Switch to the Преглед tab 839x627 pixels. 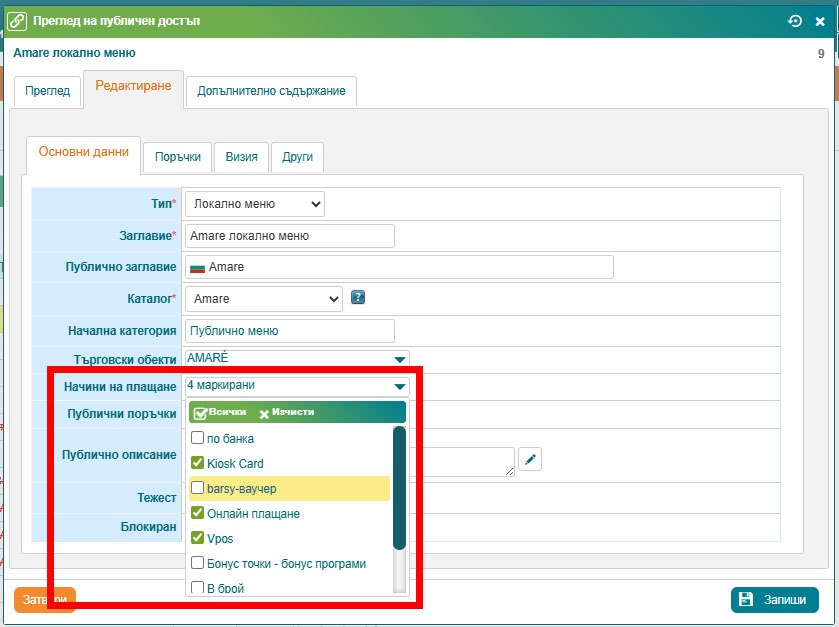pyautogui.click(x=48, y=91)
